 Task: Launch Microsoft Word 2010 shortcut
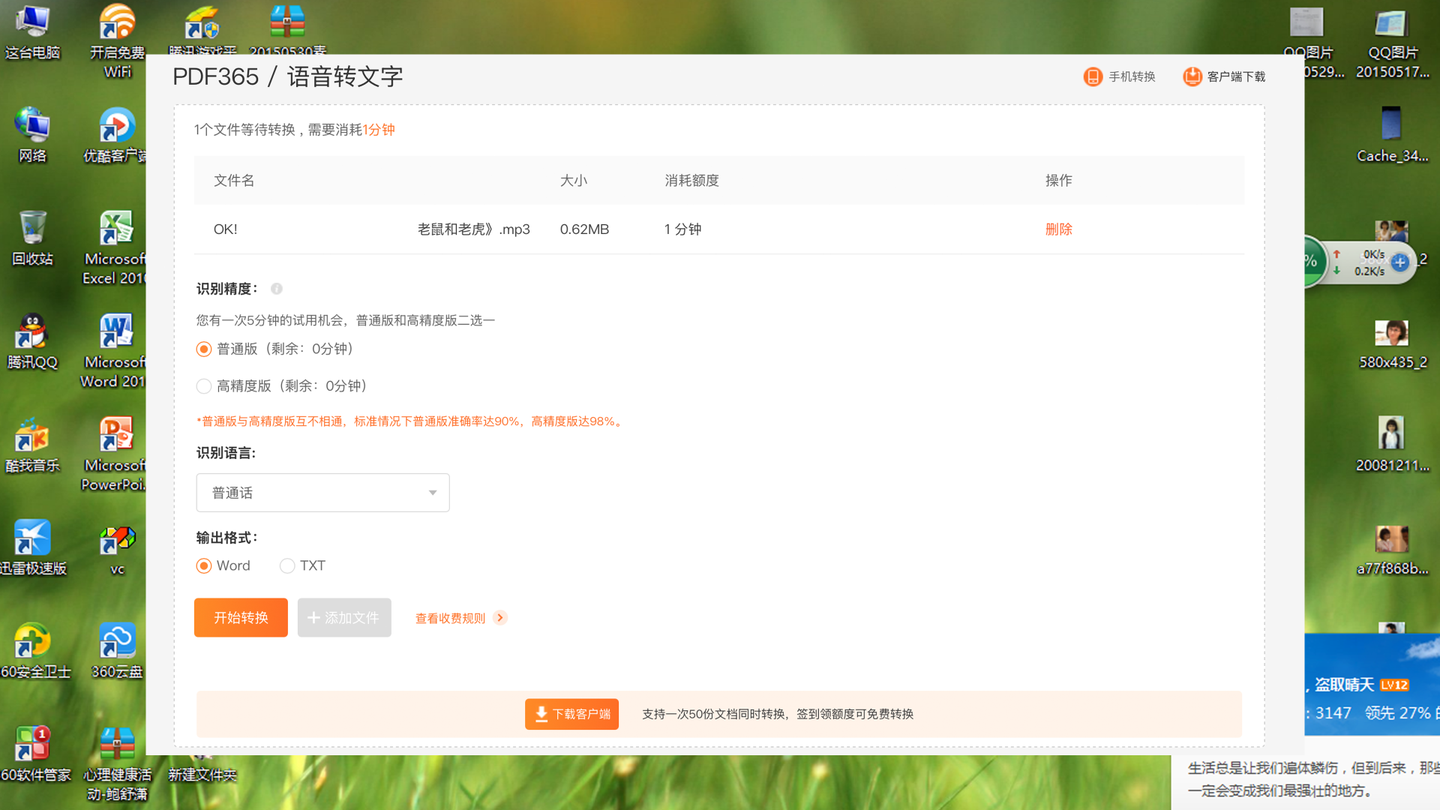pos(115,351)
